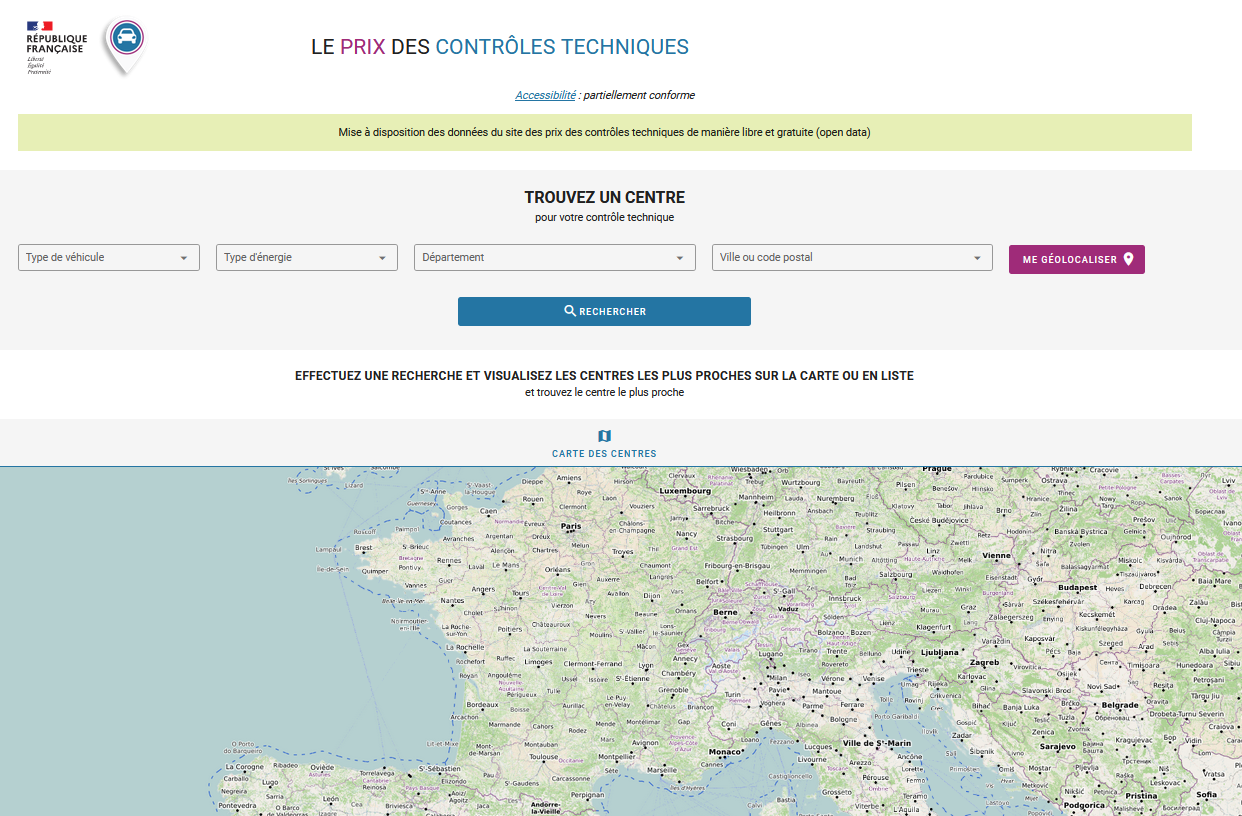Click Brest on the map

coord(365,547)
